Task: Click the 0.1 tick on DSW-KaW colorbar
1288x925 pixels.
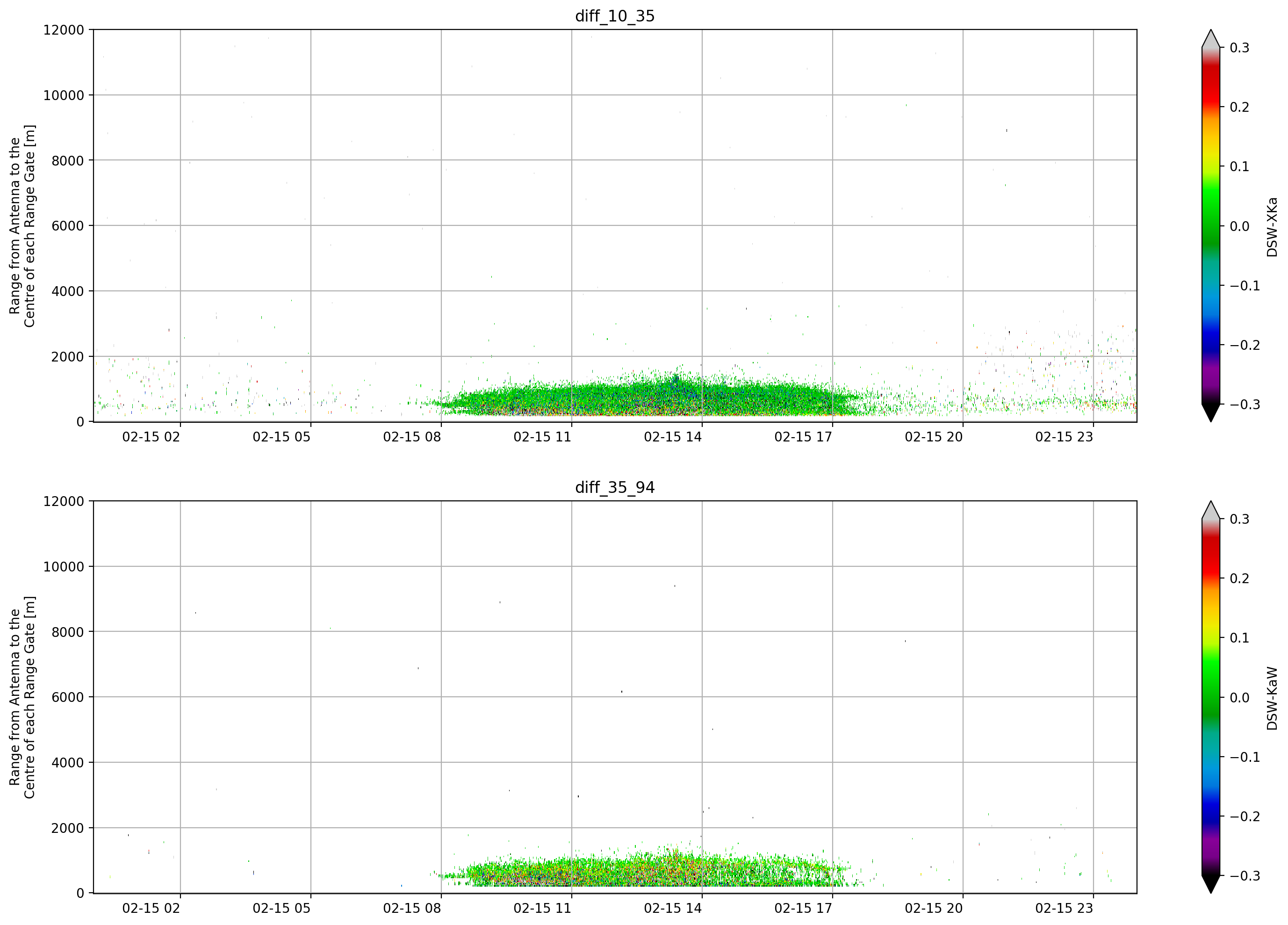Action: click(1240, 638)
